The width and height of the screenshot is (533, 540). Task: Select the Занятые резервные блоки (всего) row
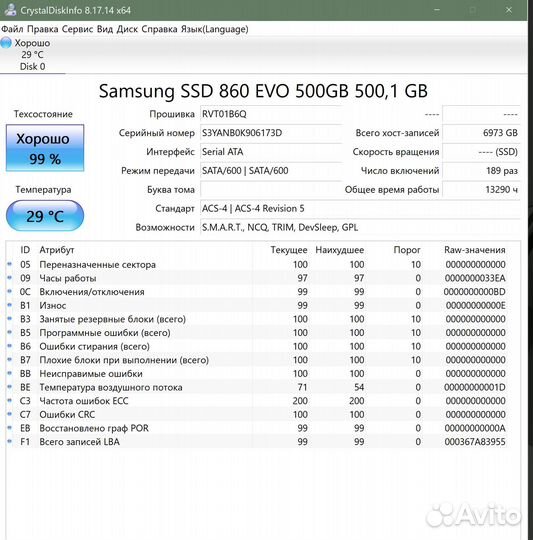258,319
